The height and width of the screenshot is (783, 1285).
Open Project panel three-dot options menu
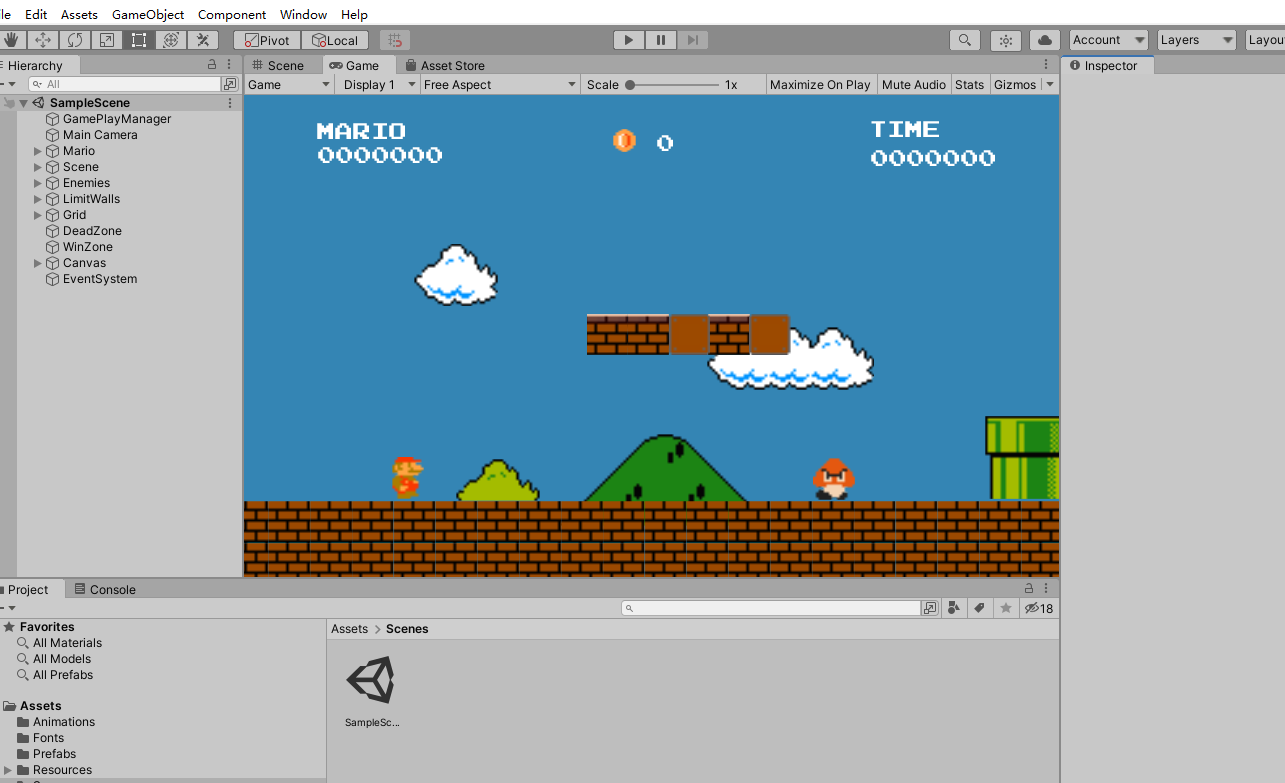tap(1046, 589)
